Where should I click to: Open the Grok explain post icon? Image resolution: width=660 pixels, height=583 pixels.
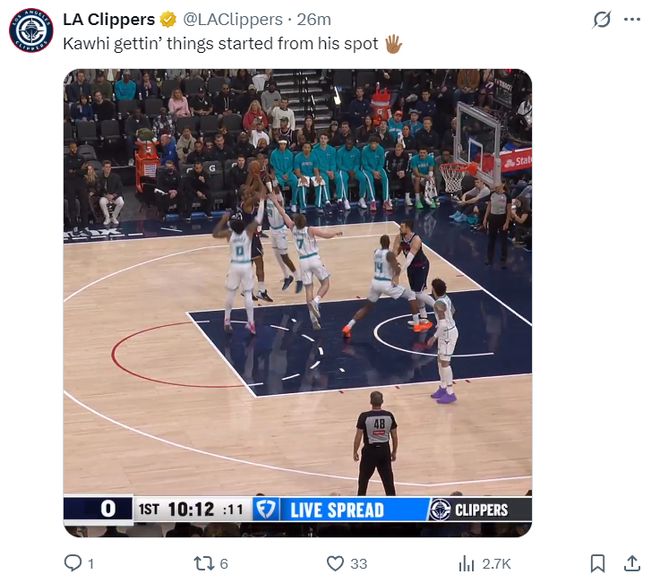601,19
